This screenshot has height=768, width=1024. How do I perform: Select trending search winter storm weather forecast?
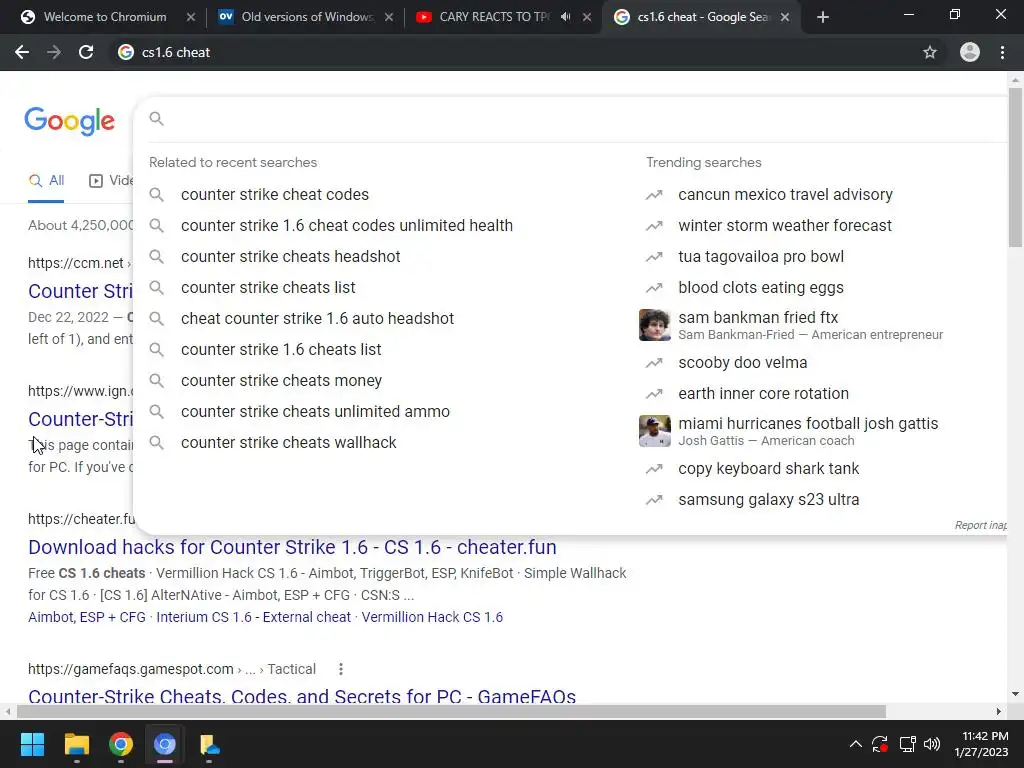pos(784,225)
